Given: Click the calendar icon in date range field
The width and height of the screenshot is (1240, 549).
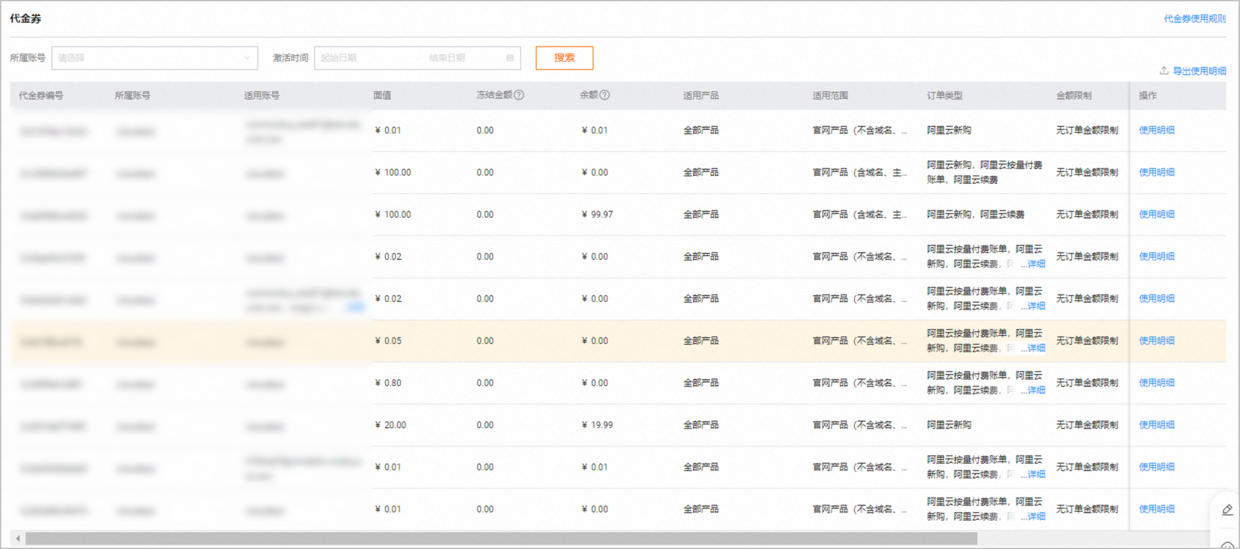Looking at the screenshot, I should tap(510, 58).
